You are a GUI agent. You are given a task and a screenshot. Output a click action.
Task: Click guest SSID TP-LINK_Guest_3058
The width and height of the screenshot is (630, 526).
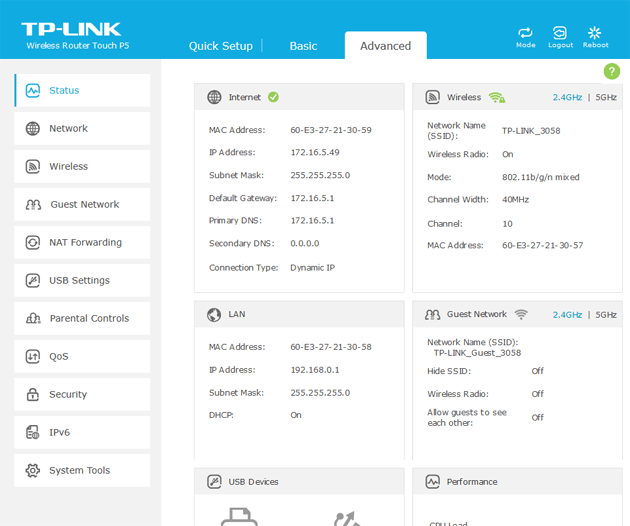[x=477, y=353]
